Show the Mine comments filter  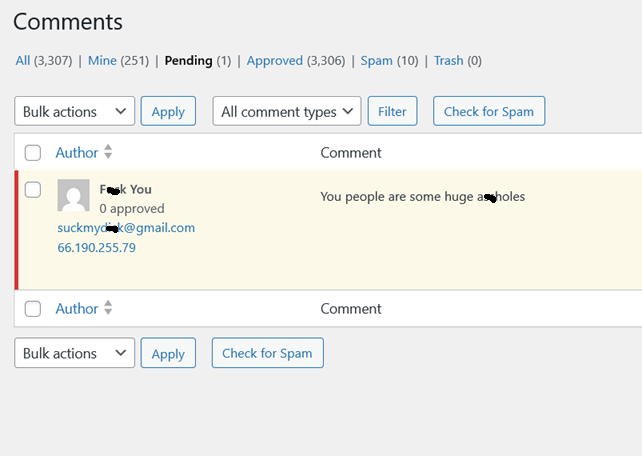click(x=102, y=61)
